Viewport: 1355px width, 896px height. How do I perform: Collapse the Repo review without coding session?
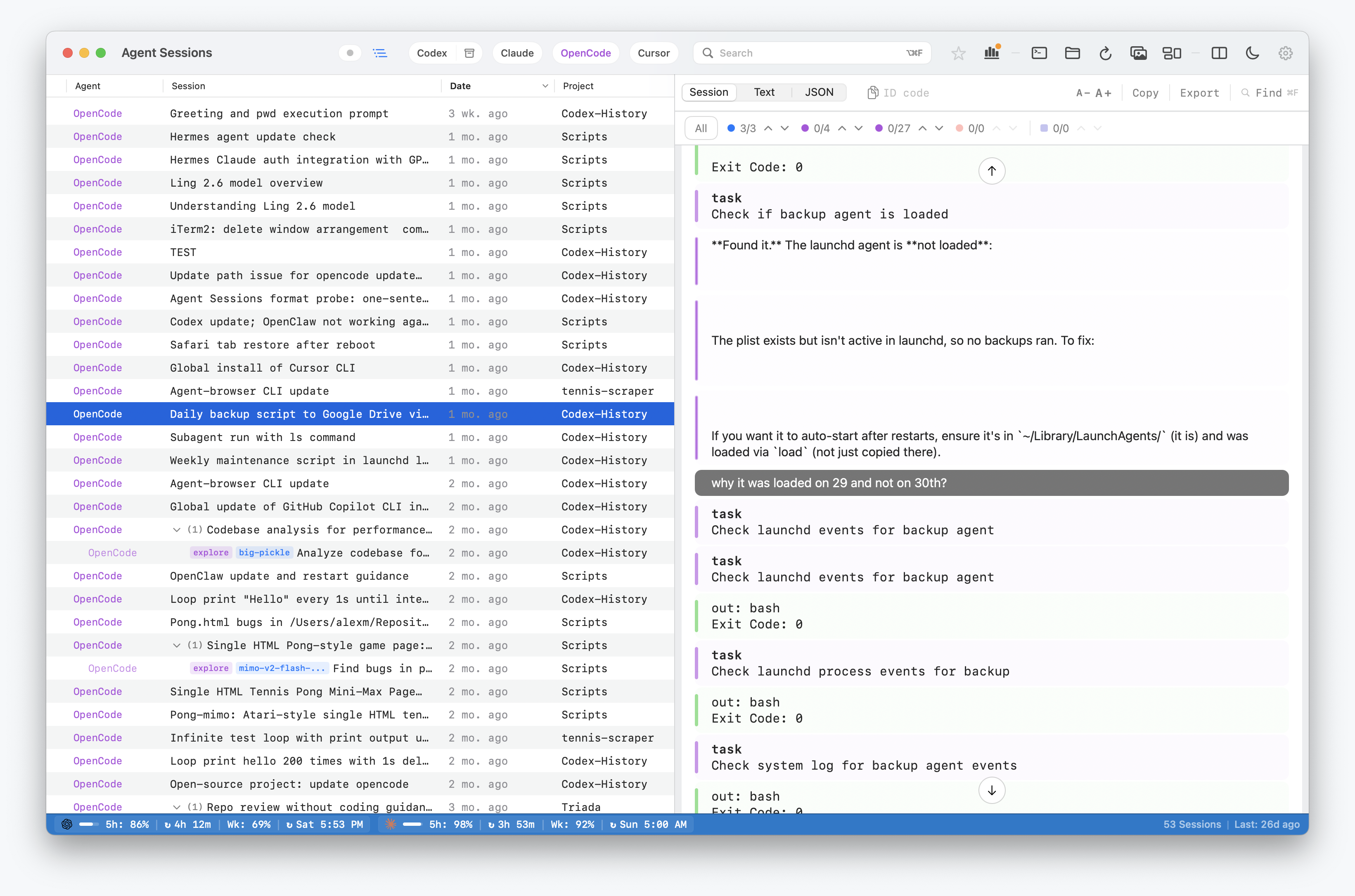point(177,807)
